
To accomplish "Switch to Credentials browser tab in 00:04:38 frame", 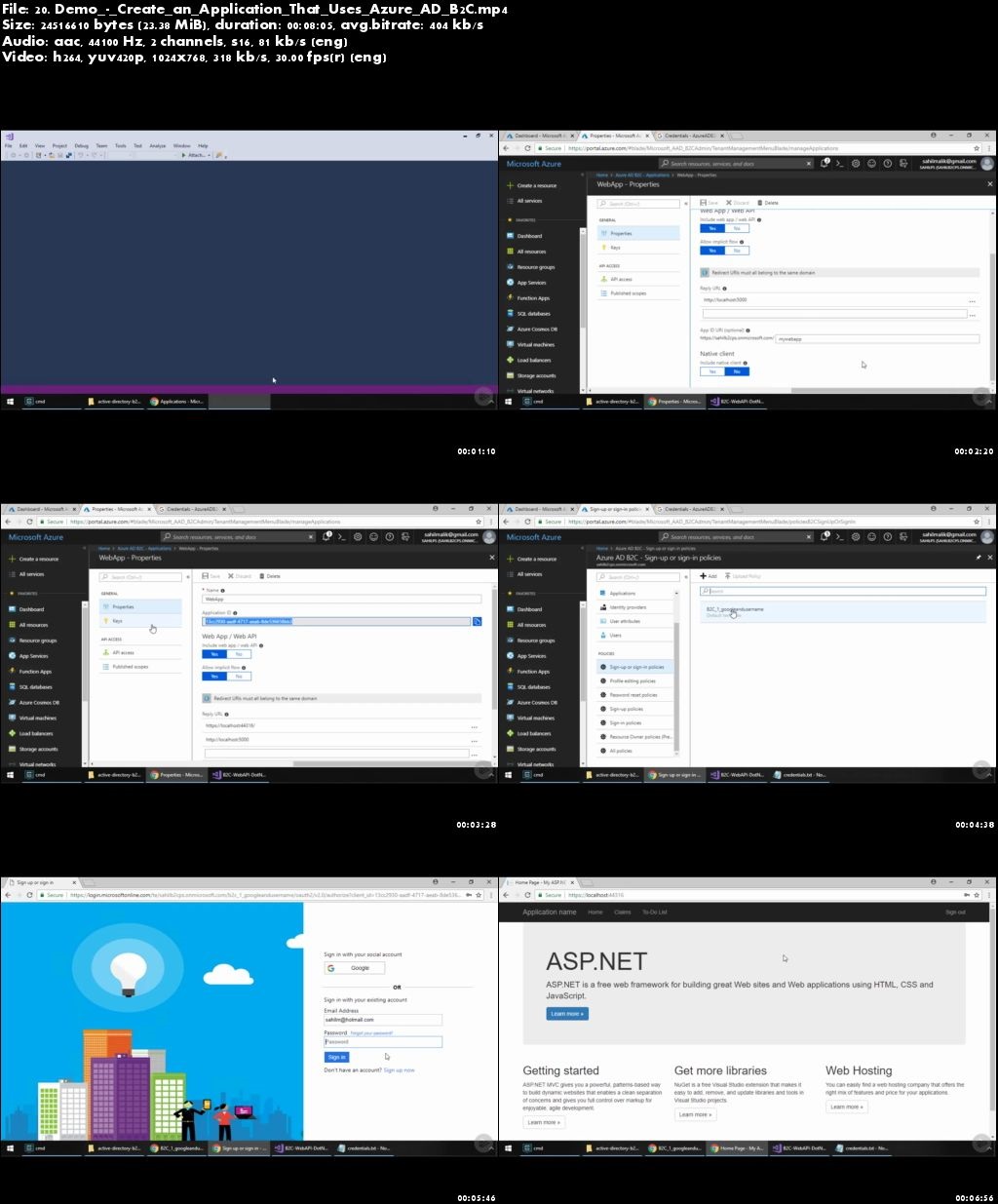I will (689, 509).
